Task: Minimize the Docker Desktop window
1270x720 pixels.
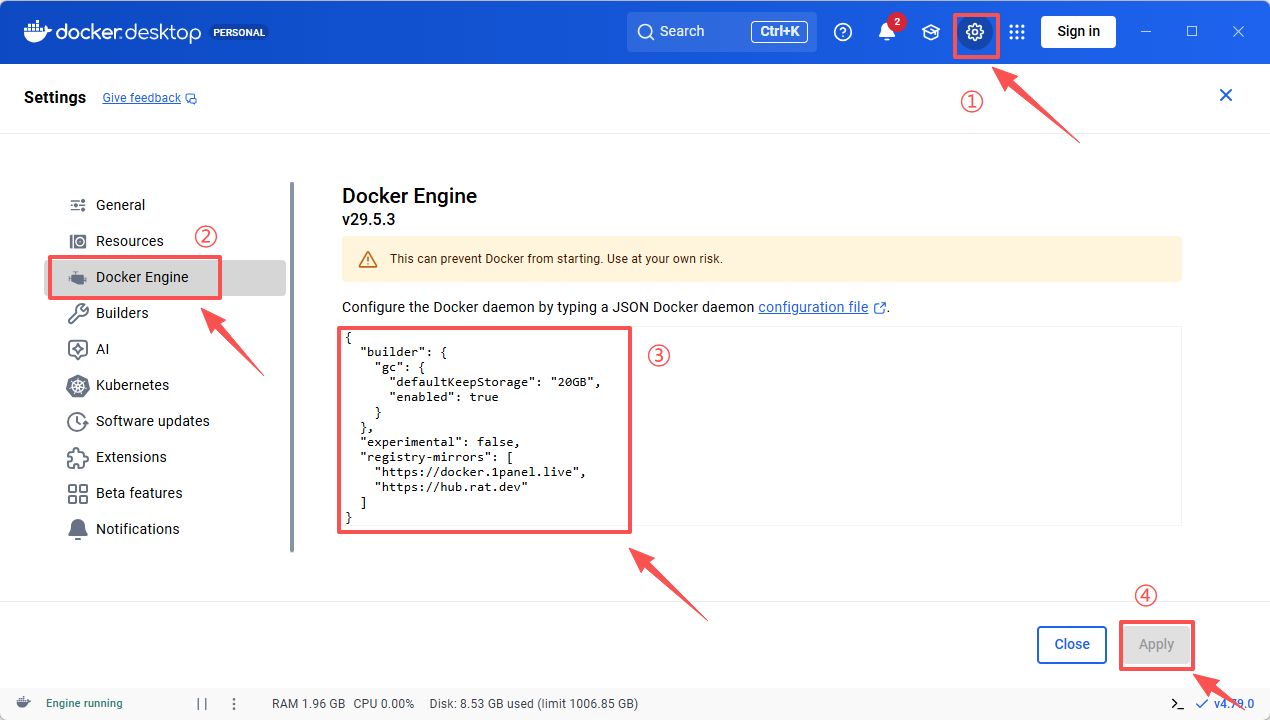Action: pos(1146,32)
